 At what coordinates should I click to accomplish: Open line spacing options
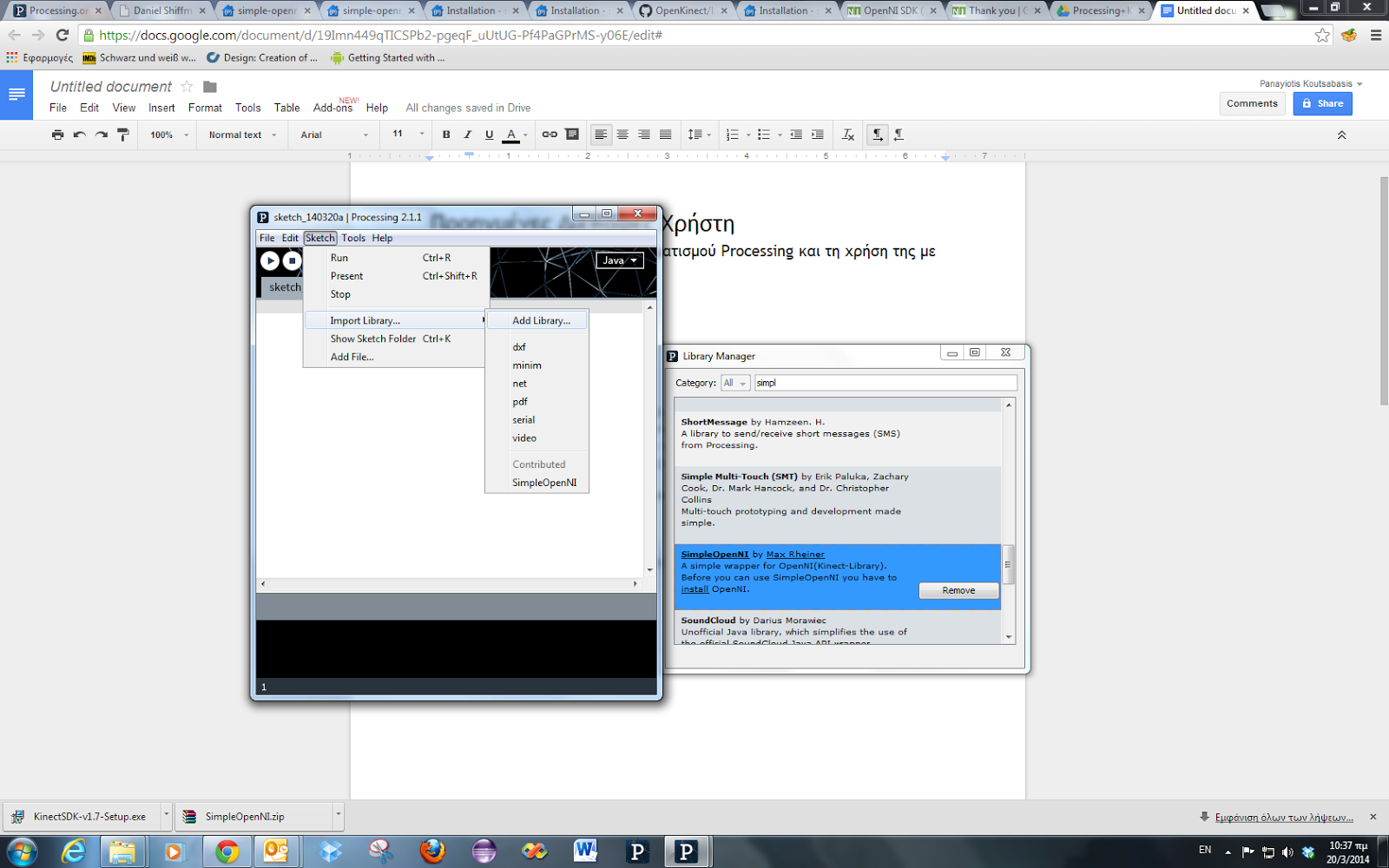pos(699,135)
